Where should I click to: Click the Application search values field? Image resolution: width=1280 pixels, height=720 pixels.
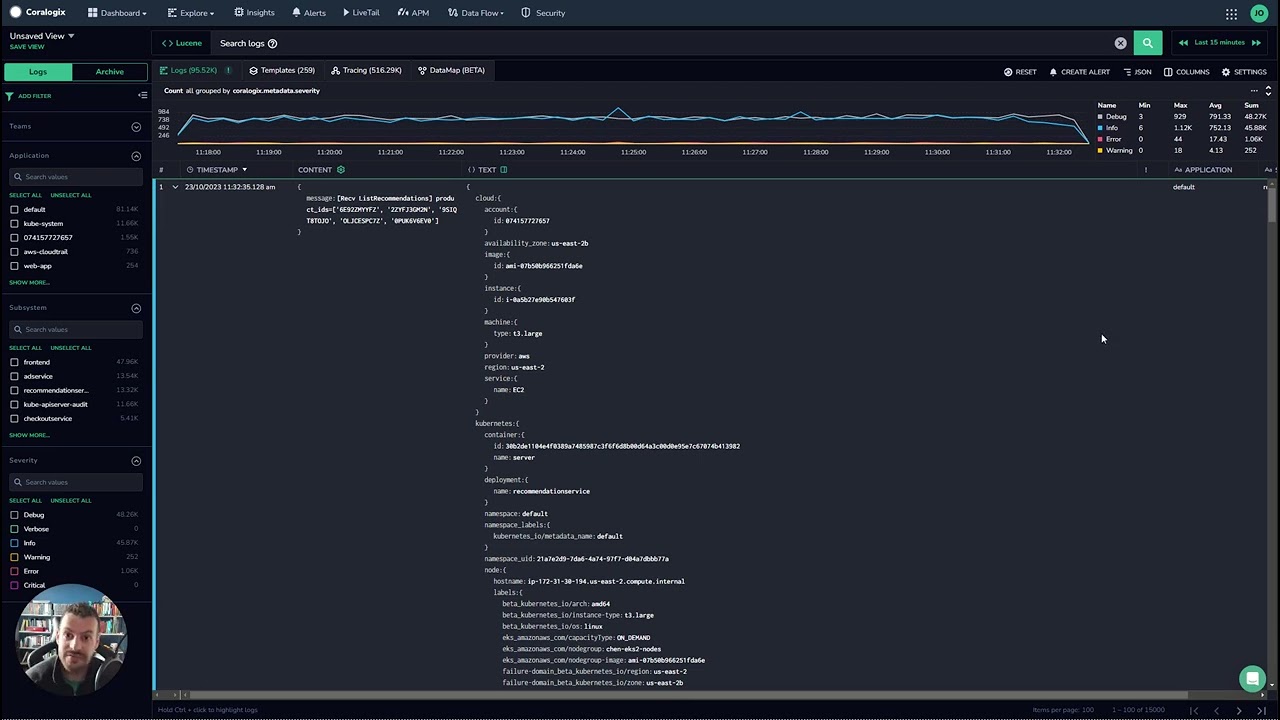tap(77, 177)
